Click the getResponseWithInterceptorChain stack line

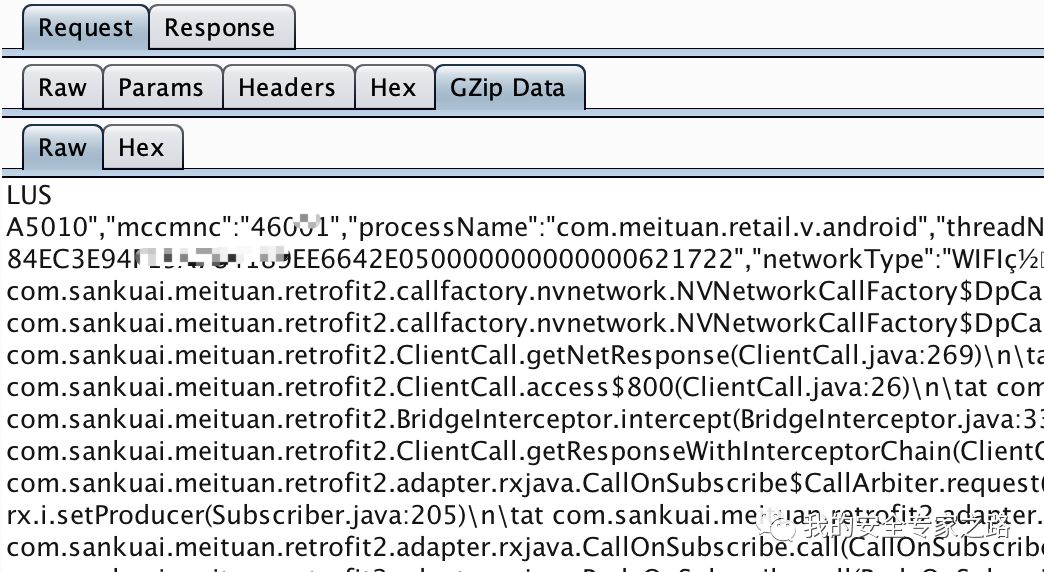(525, 451)
